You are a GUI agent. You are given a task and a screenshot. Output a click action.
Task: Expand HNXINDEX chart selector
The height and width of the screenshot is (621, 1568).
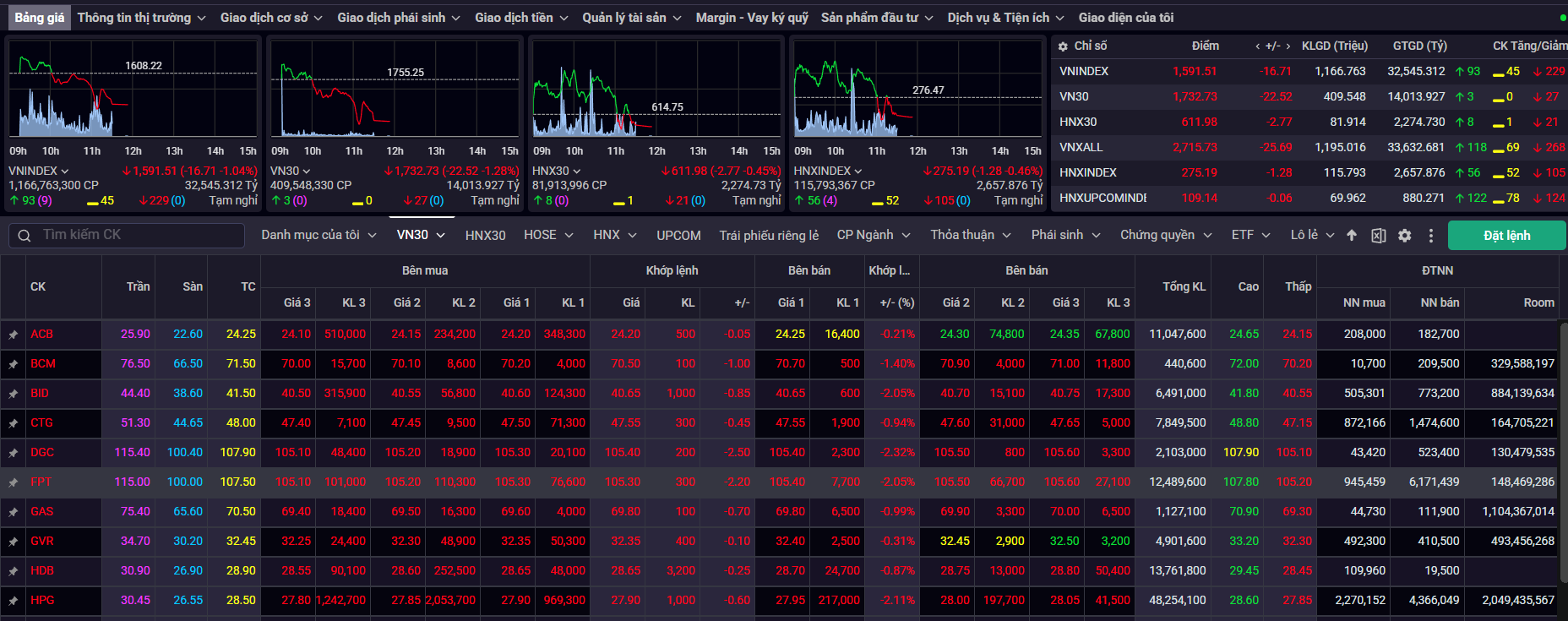(x=857, y=172)
